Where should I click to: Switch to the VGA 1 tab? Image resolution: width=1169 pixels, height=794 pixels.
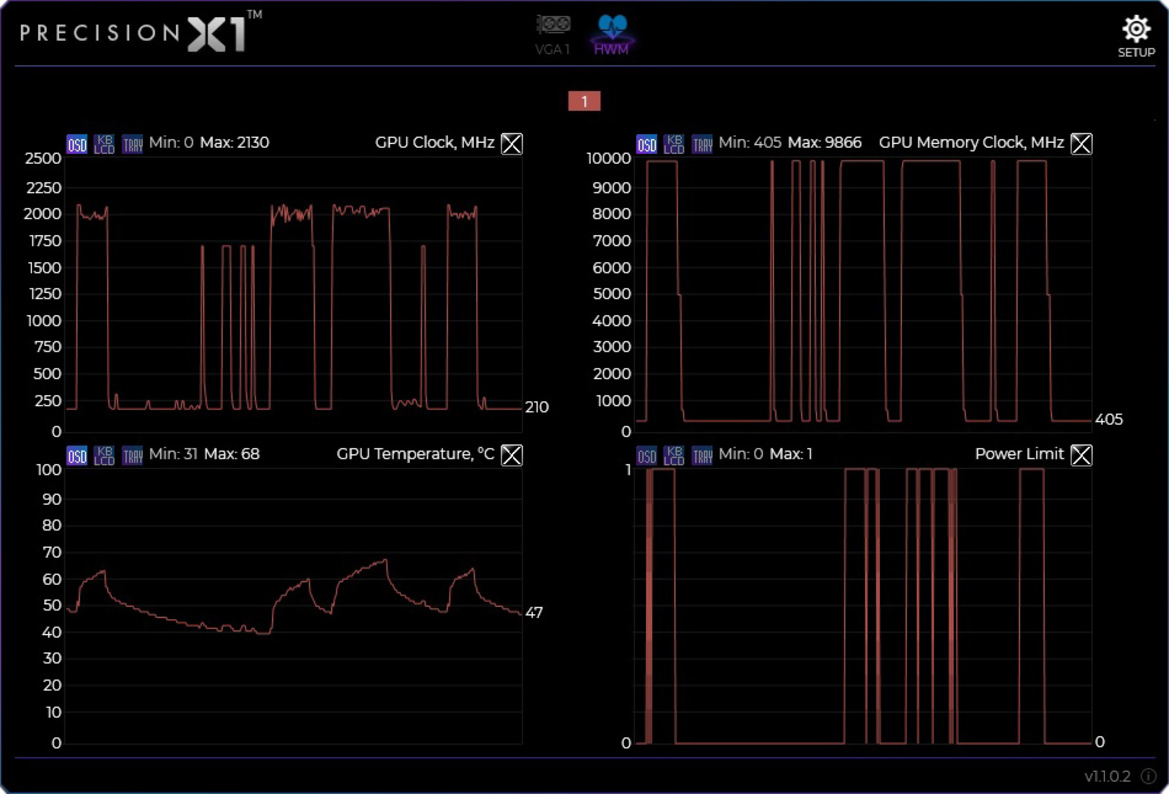pos(552,35)
